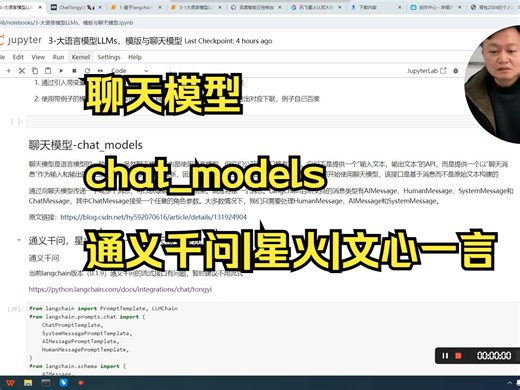Screen dimensions: 520x390
Task: Click the HumanMessagePromptTemplate code line
Action: [85, 350]
